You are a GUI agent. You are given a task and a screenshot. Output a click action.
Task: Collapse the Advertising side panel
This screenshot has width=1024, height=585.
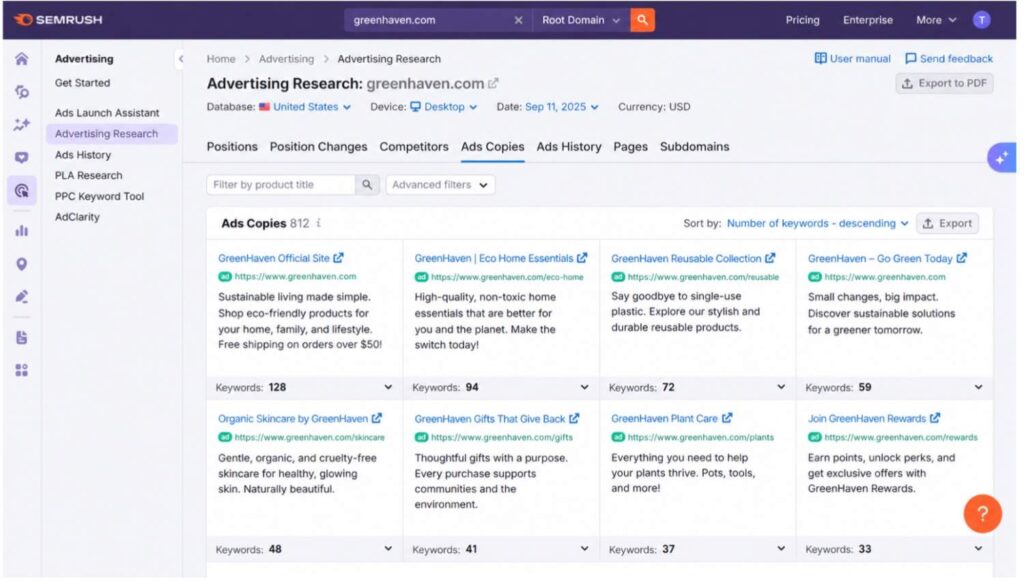tap(180, 59)
